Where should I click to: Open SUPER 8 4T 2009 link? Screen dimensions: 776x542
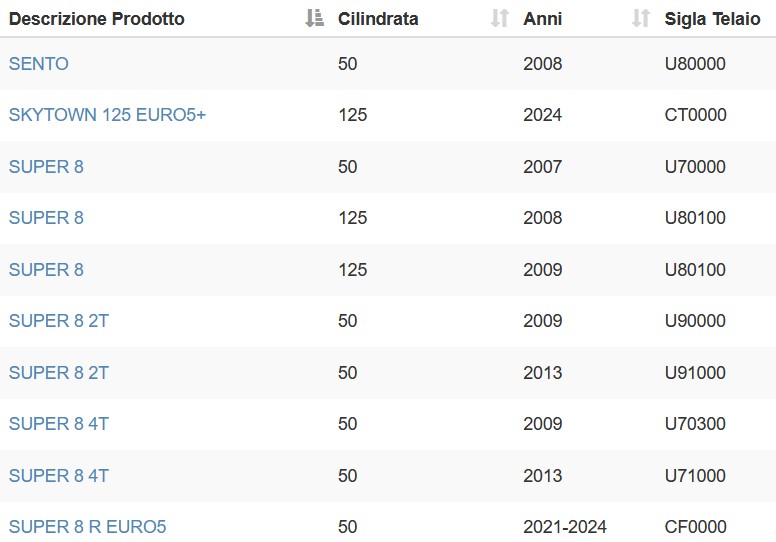(x=58, y=424)
